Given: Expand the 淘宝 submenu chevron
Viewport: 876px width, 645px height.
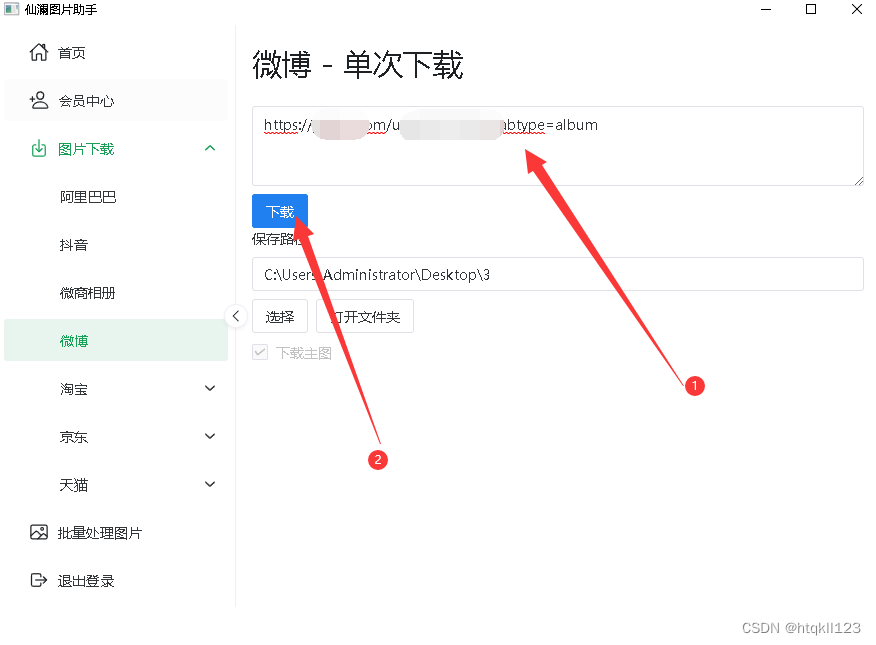Looking at the screenshot, I should [x=210, y=388].
